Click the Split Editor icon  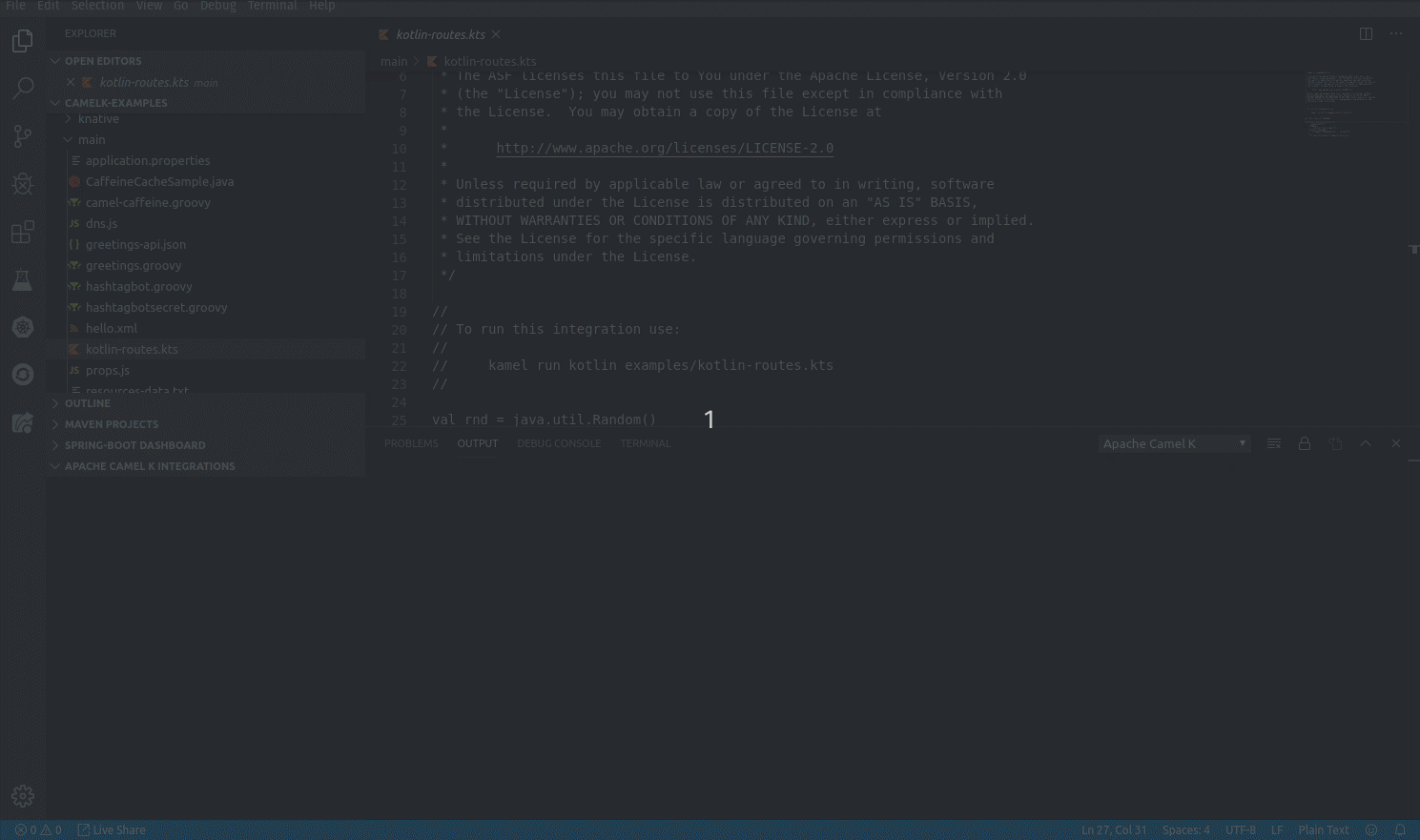(1366, 33)
